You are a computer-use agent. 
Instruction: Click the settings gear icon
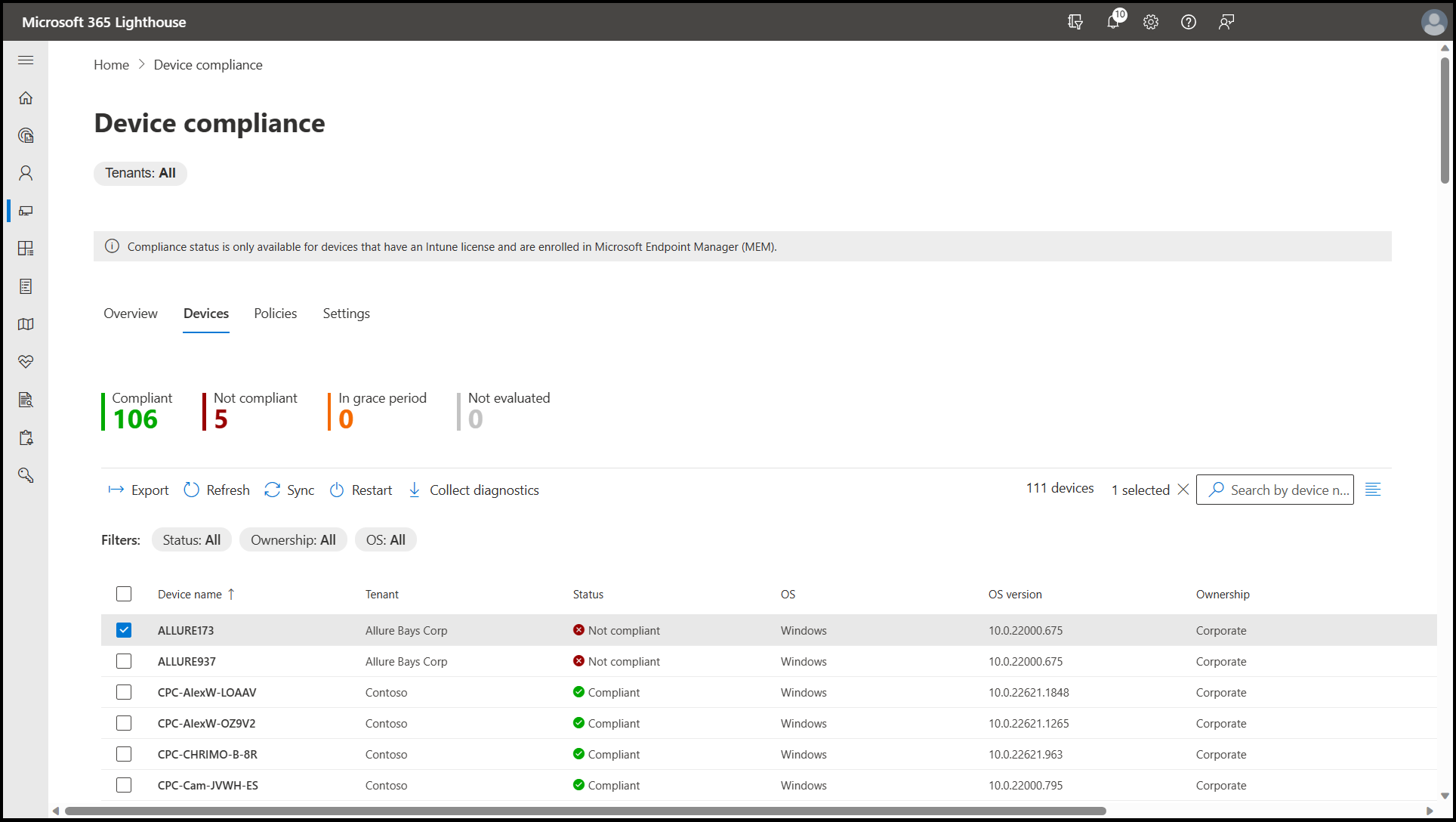click(x=1150, y=22)
